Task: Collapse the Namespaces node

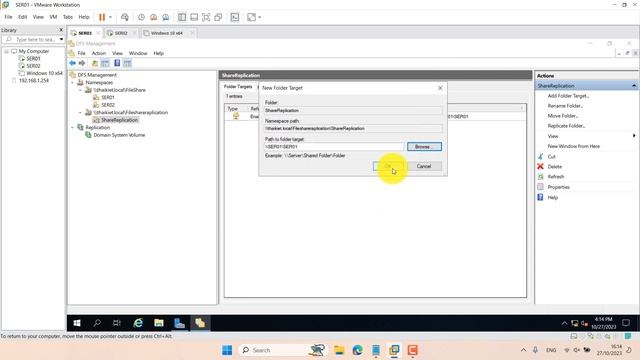Action: coord(73,82)
